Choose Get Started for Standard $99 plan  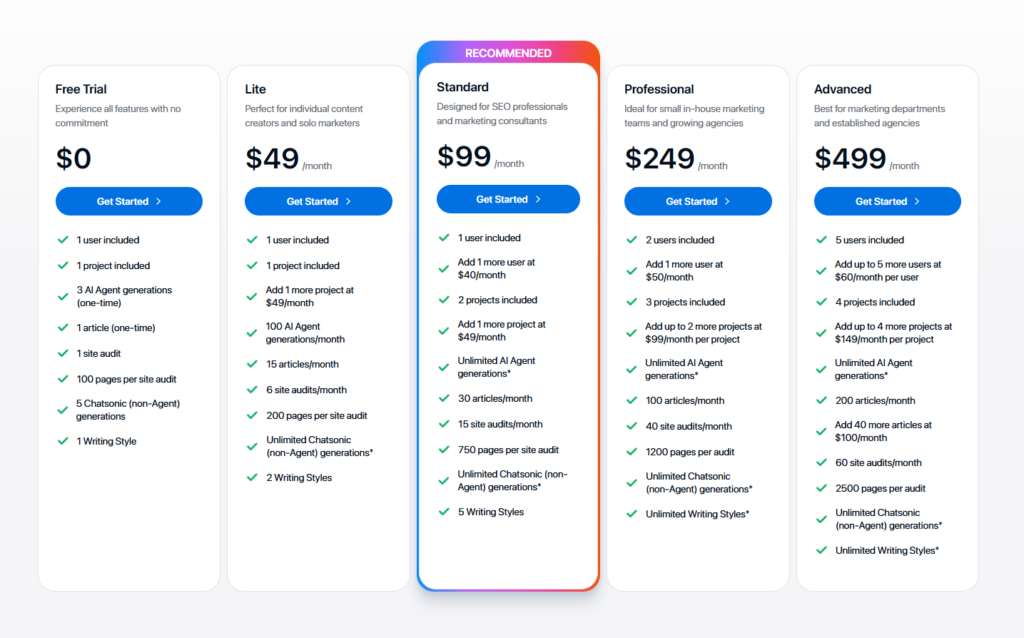(x=508, y=199)
